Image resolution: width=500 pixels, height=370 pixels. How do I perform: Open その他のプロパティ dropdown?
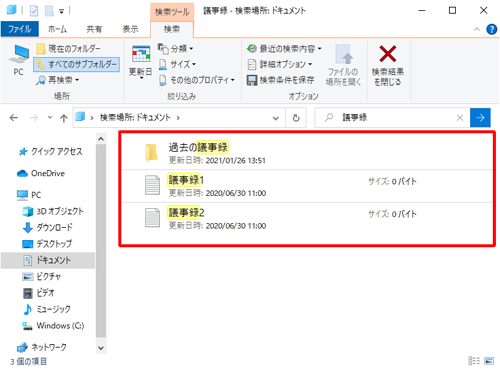pos(197,80)
